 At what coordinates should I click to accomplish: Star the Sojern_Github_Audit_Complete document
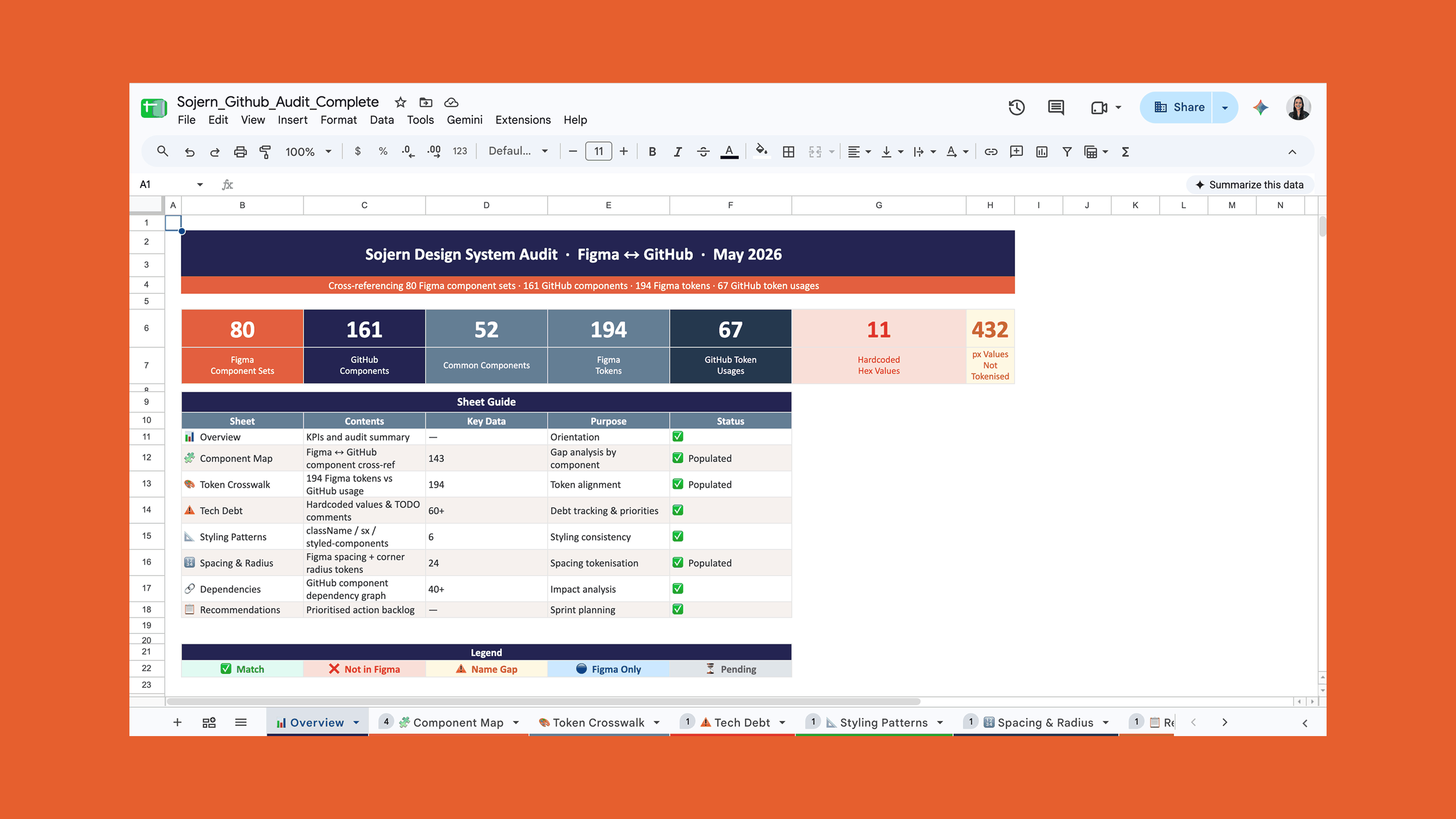[401, 102]
